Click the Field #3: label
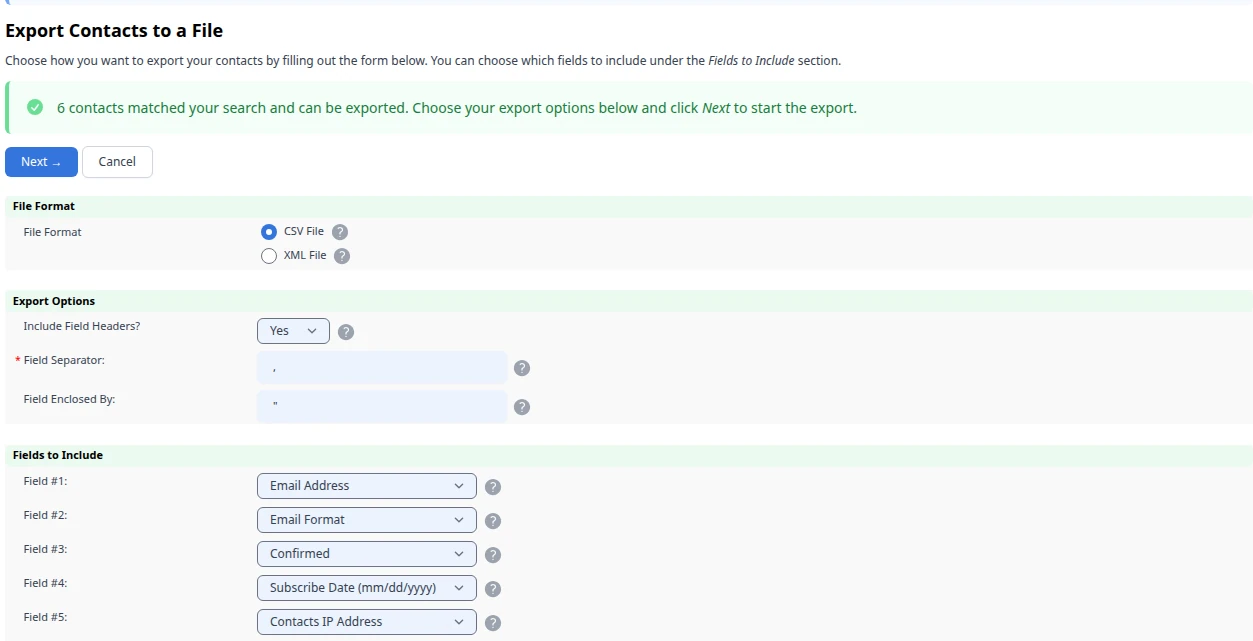The image size is (1253, 641). pos(45,549)
